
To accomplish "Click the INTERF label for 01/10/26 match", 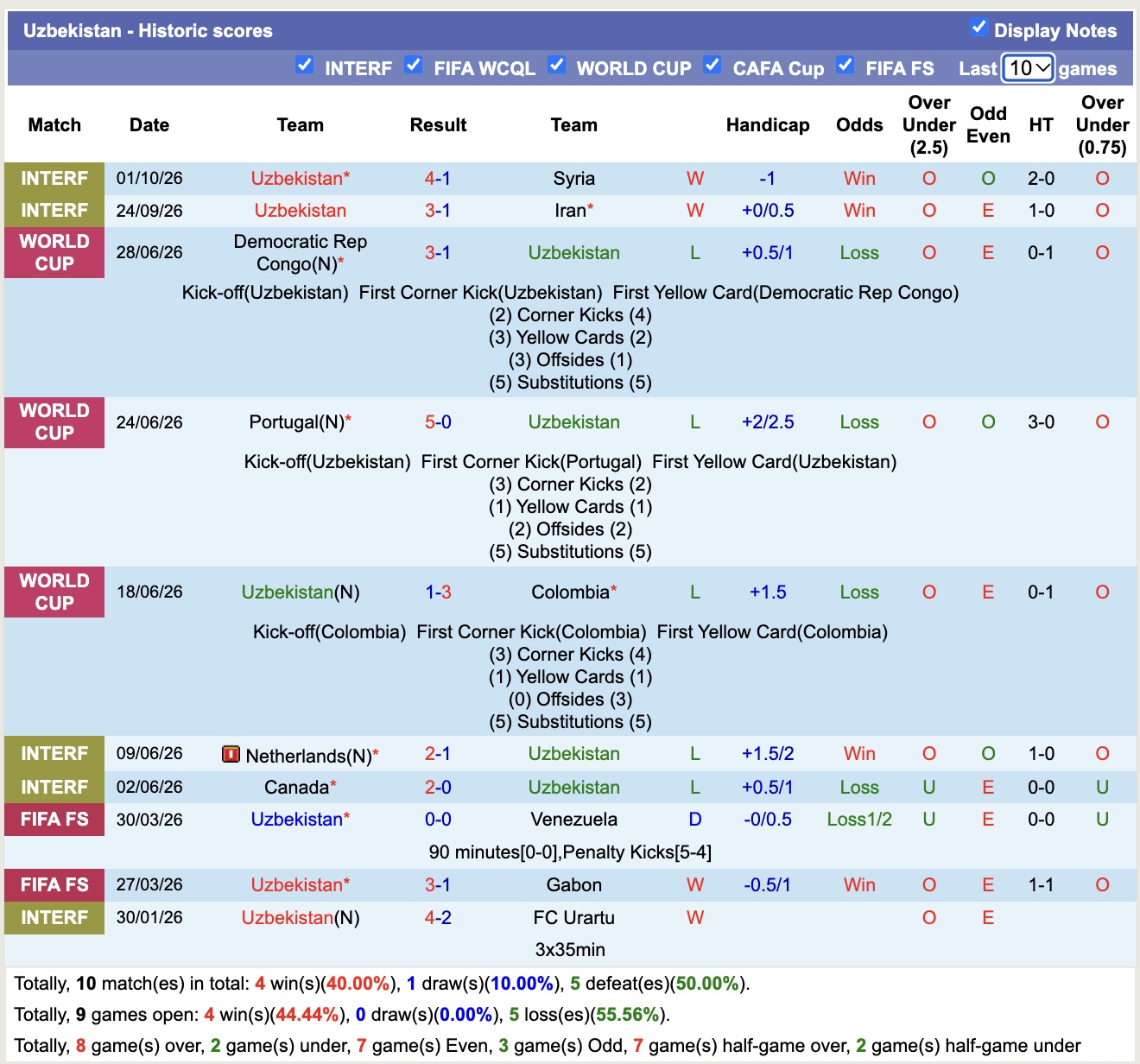I will 54,179.
